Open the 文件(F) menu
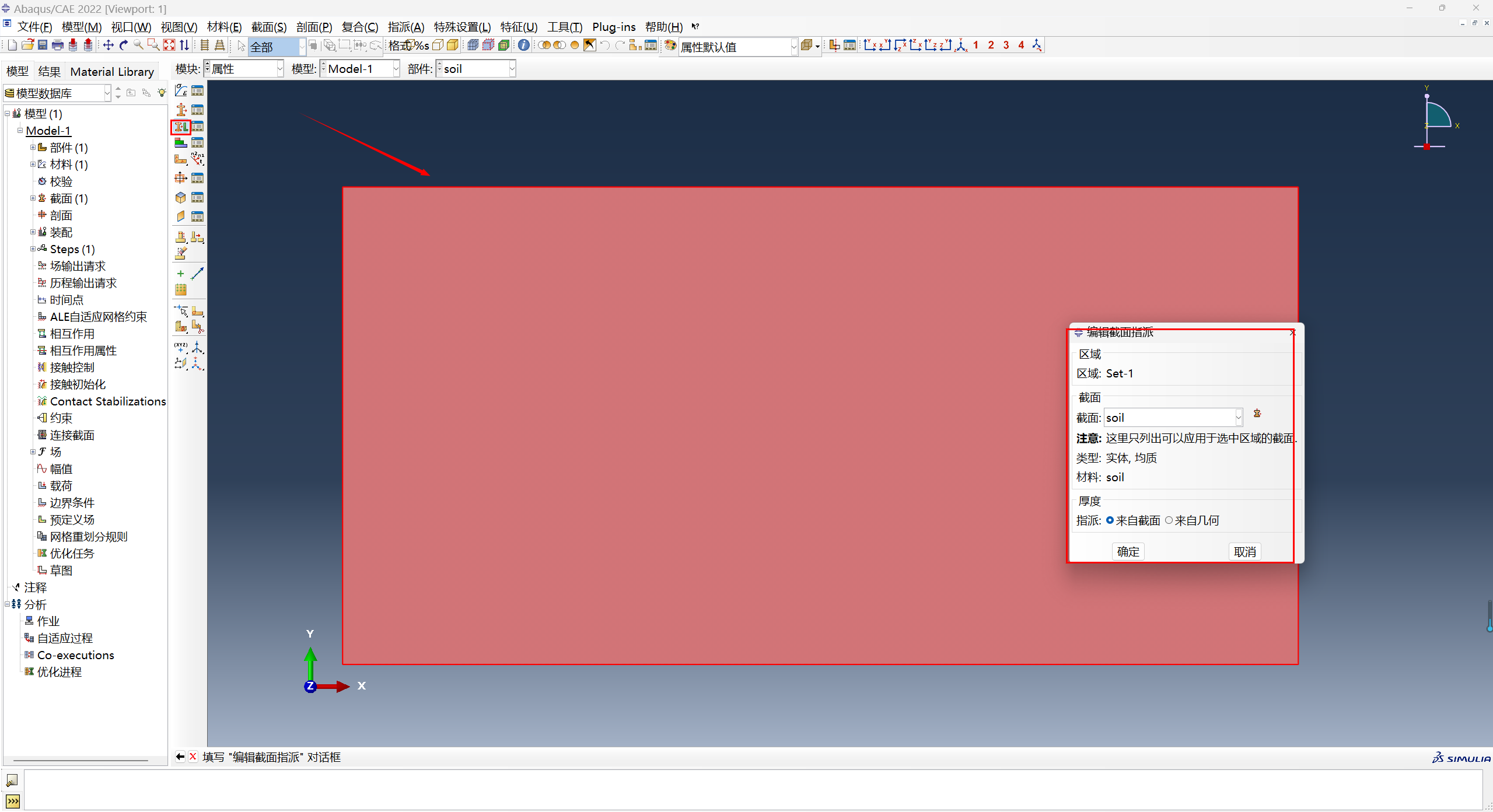1493x812 pixels. [34, 27]
